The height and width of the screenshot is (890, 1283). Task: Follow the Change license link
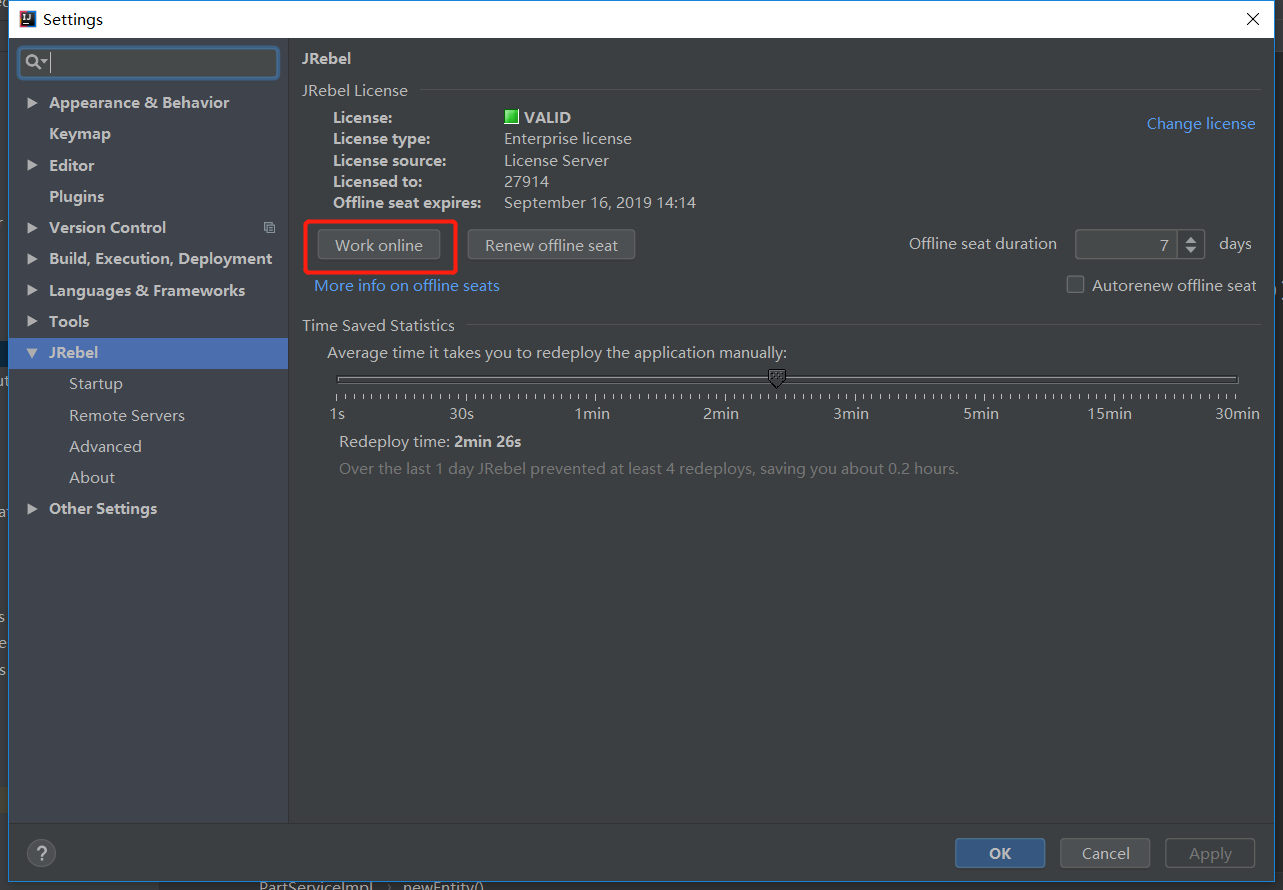(x=1201, y=124)
